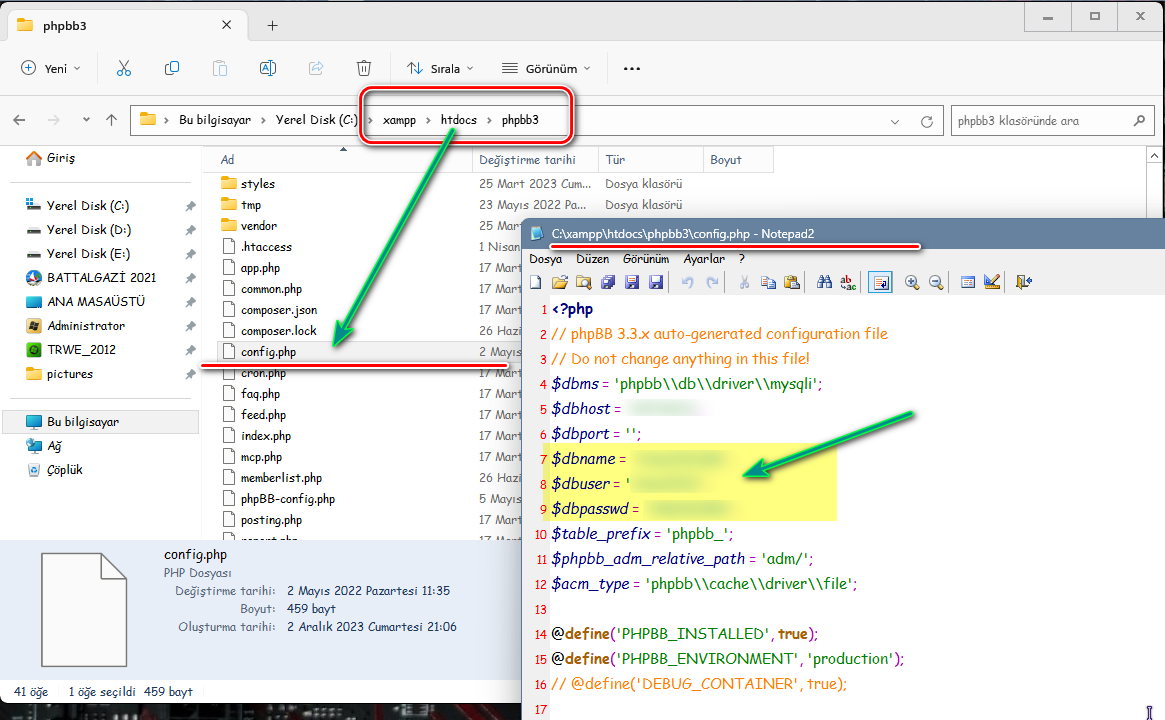Expand the address bar history dropdown
Image resolution: width=1165 pixels, height=720 pixels.
pos(895,121)
